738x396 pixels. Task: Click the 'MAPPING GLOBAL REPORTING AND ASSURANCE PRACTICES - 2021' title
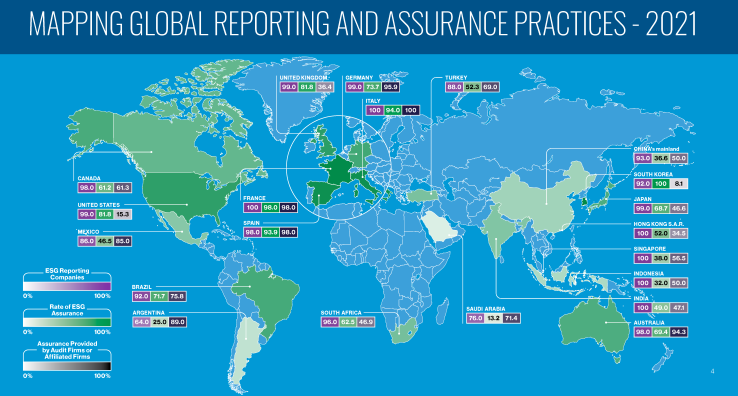pyautogui.click(x=362, y=24)
